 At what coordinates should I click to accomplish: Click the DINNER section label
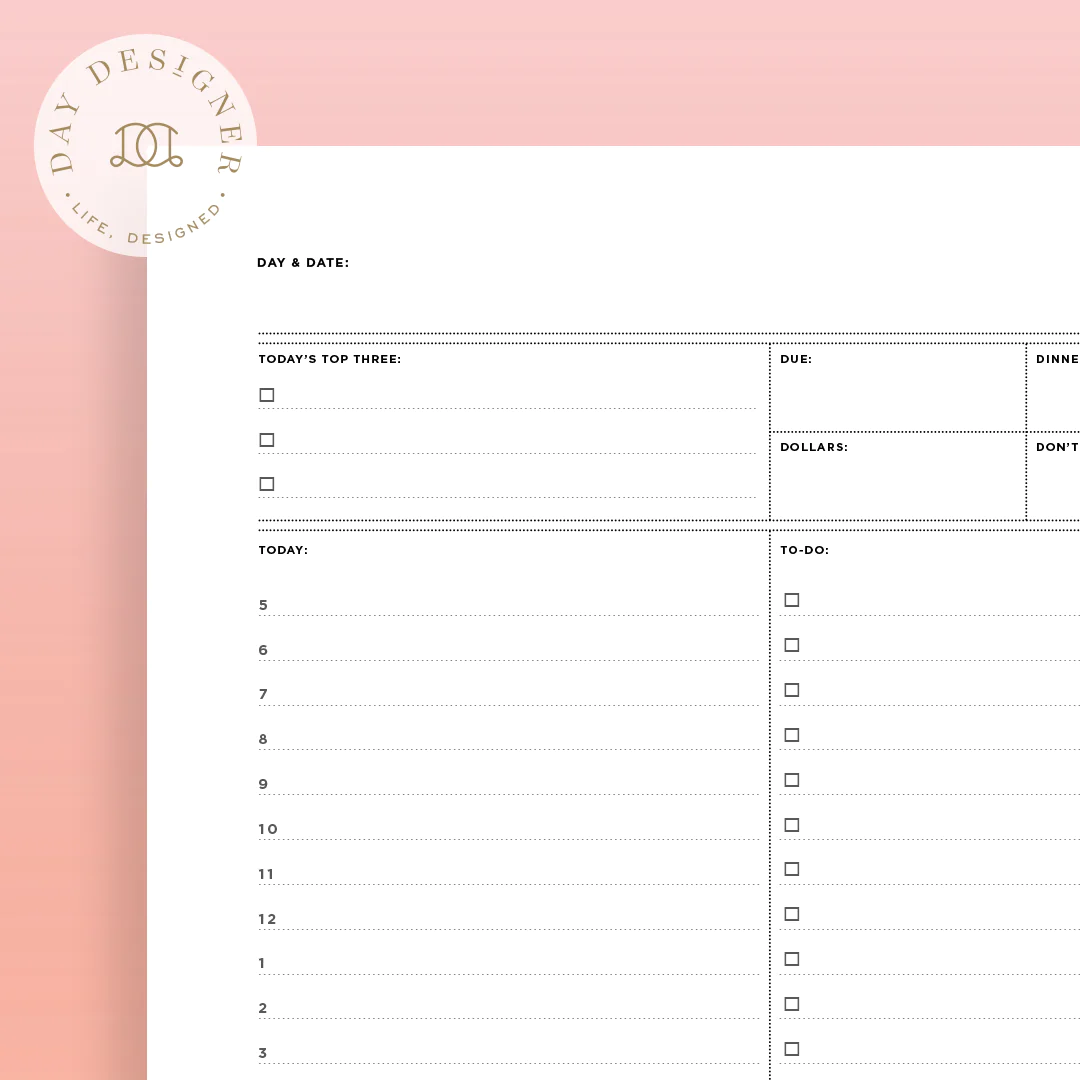[1060, 359]
